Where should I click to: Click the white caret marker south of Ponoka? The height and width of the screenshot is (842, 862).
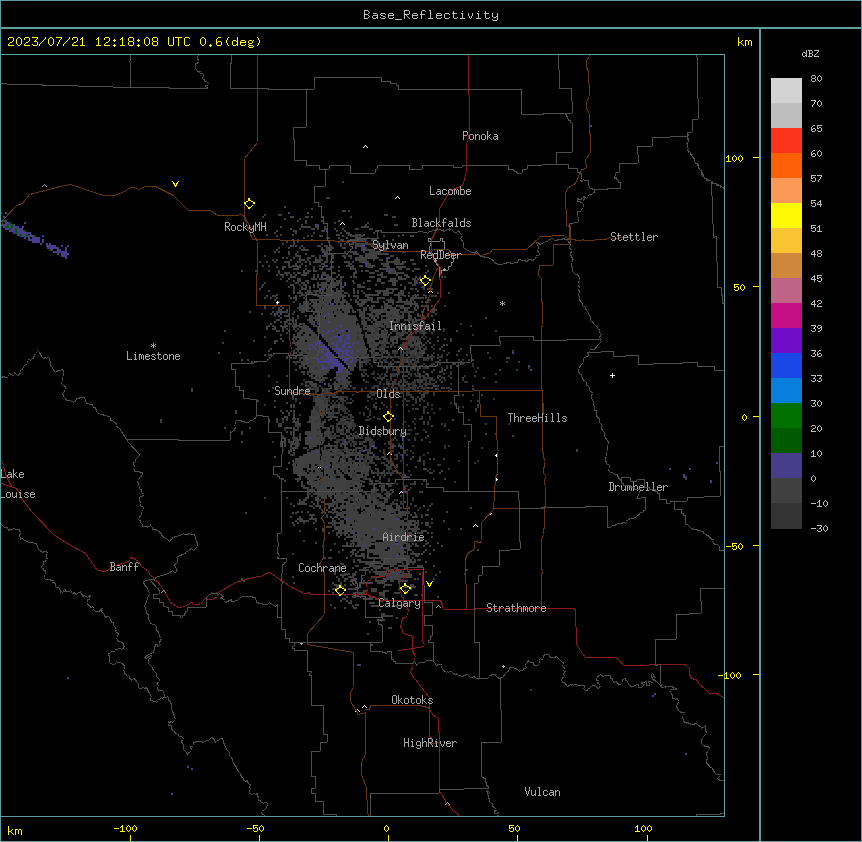tap(365, 147)
